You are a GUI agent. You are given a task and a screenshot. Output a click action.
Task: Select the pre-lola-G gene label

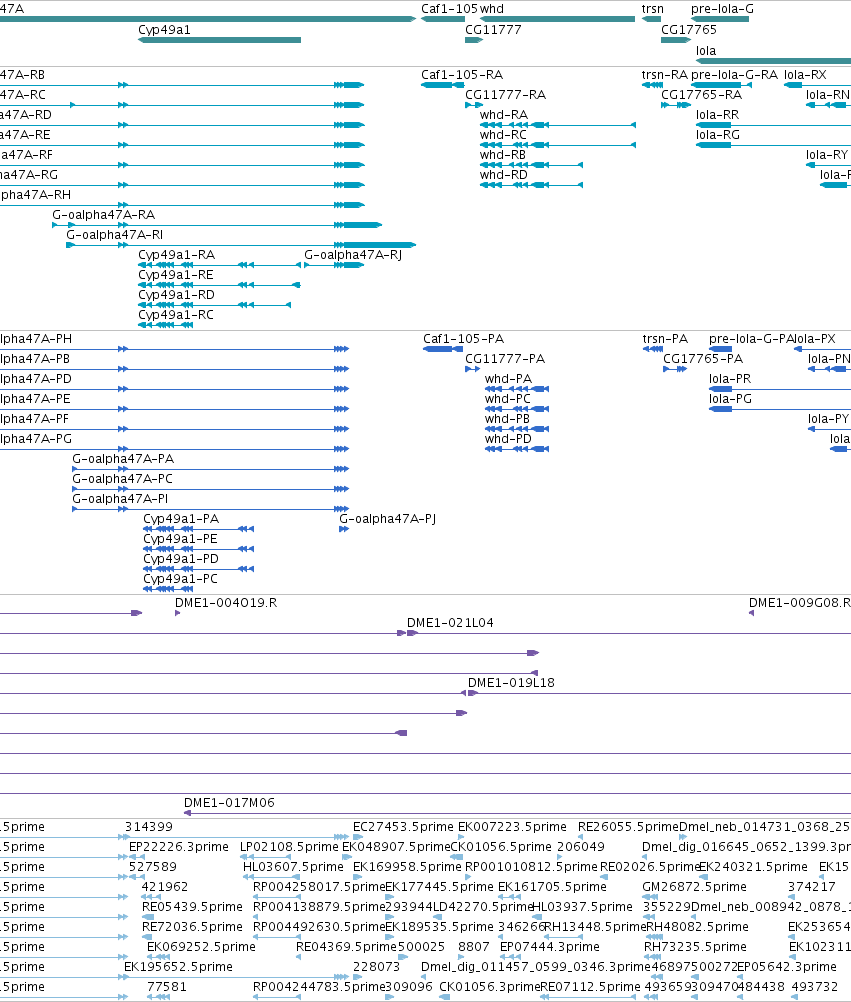point(723,9)
